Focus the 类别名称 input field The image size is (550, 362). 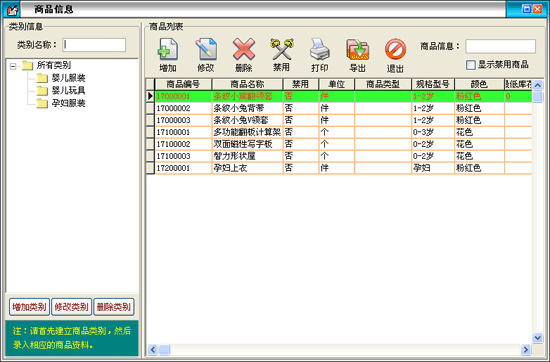(94, 45)
